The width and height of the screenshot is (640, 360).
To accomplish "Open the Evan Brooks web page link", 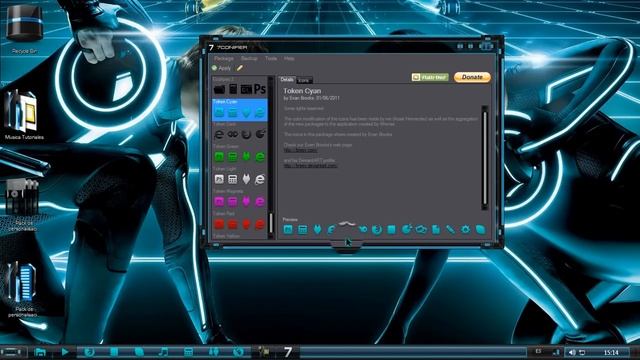I will point(300,150).
